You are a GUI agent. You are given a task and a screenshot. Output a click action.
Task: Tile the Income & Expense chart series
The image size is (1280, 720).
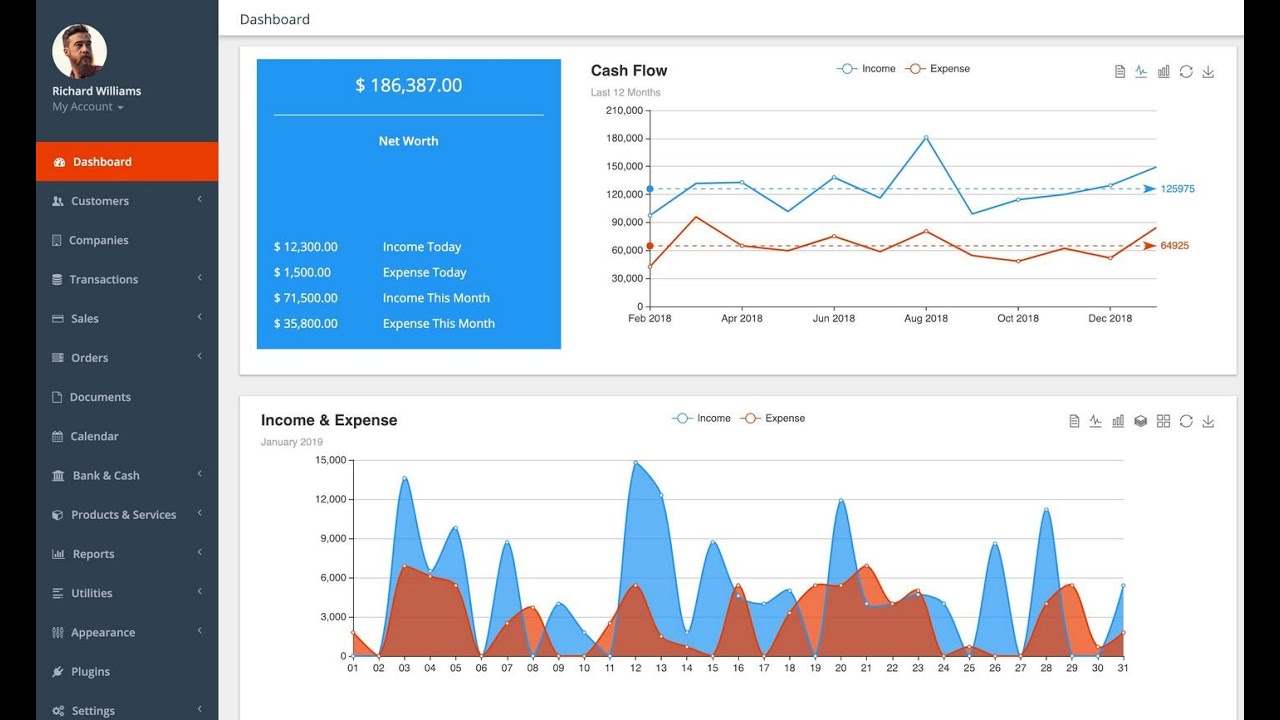coord(1163,421)
